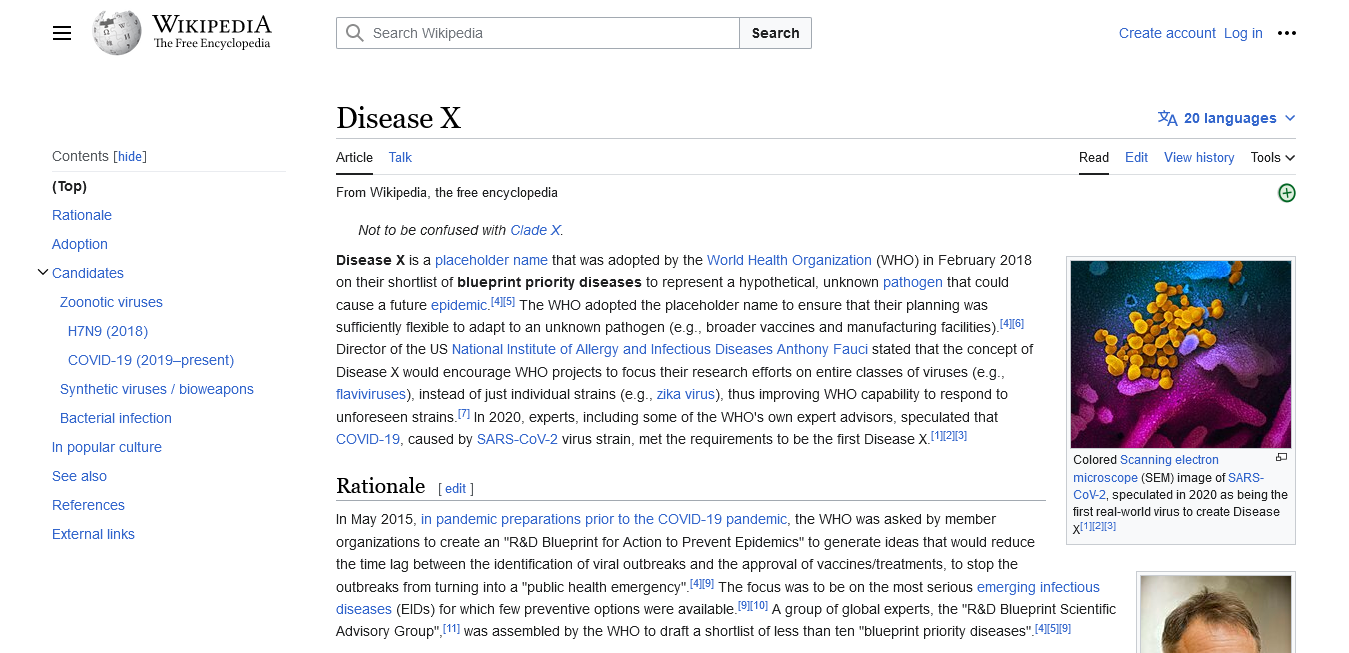This screenshot has height=653, width=1349.
Task: Jump to COVID-19 (2019–present) subsection
Action: tap(151, 360)
